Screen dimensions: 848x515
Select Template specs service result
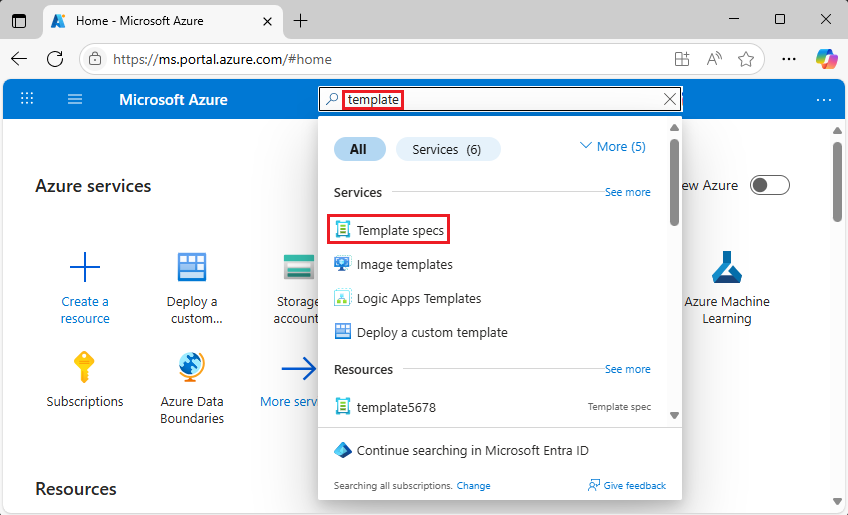(x=389, y=230)
